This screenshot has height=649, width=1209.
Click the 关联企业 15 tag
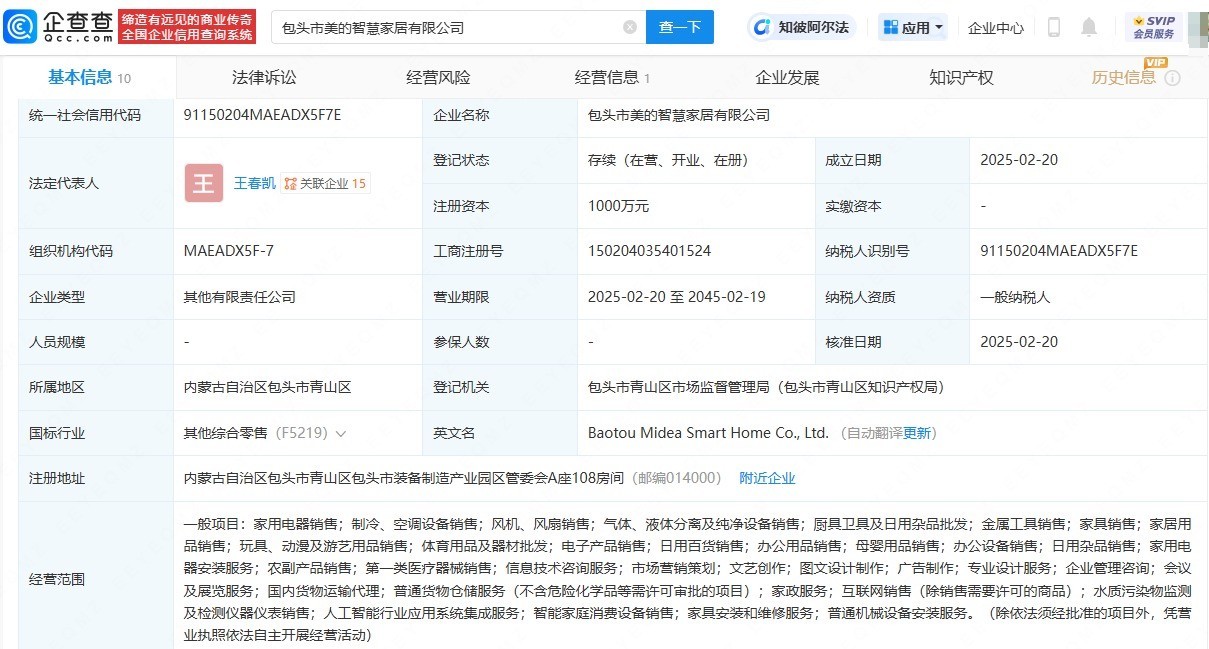coord(325,183)
